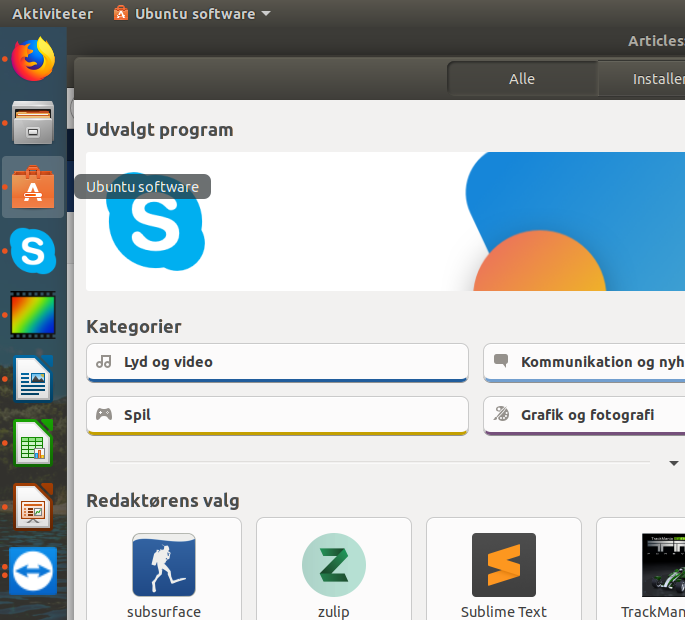Open LibreOffice Calc from the dock
The height and width of the screenshot is (620, 685).
pyautogui.click(x=33, y=443)
